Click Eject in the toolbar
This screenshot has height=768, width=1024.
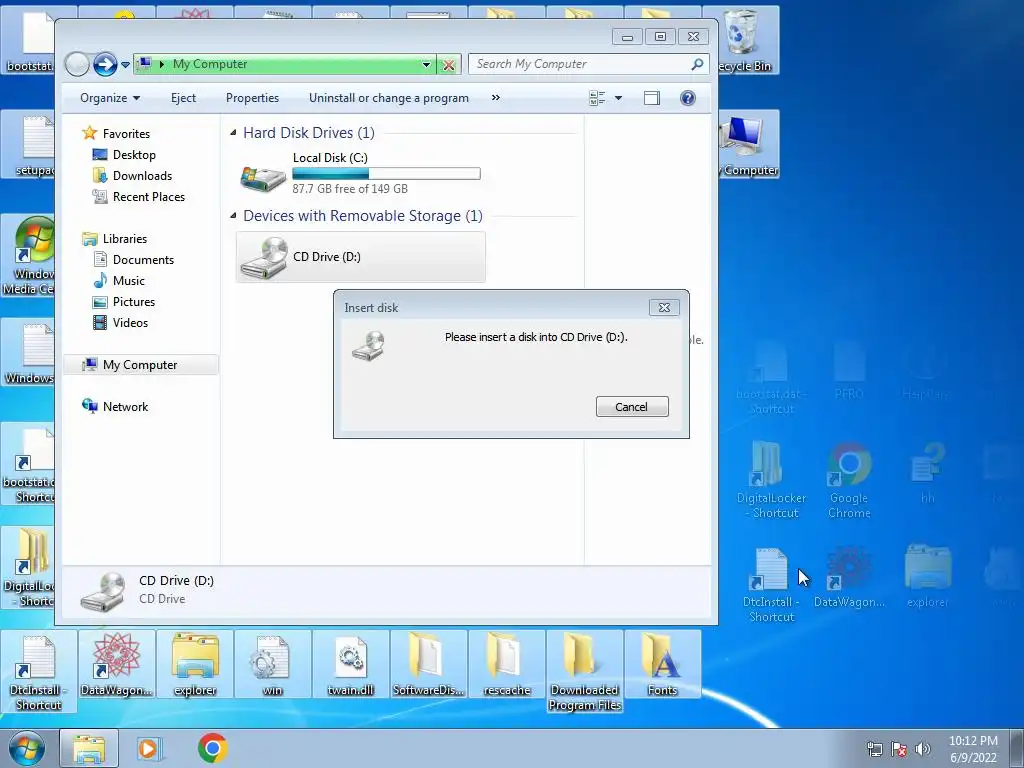[183, 98]
